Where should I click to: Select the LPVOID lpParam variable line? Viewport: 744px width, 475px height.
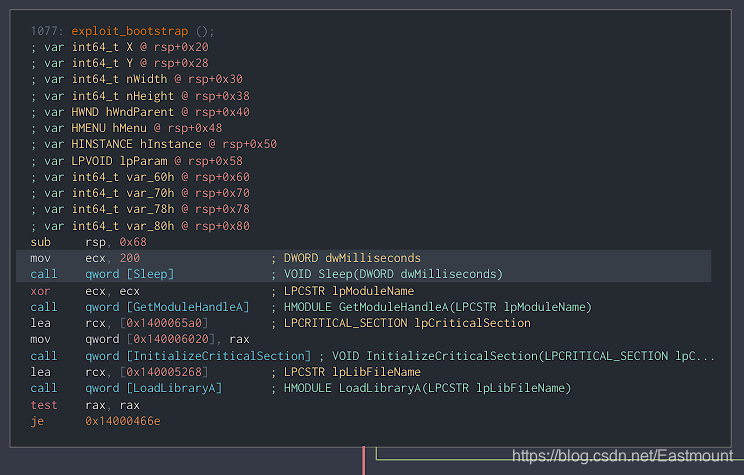[x=137, y=161]
